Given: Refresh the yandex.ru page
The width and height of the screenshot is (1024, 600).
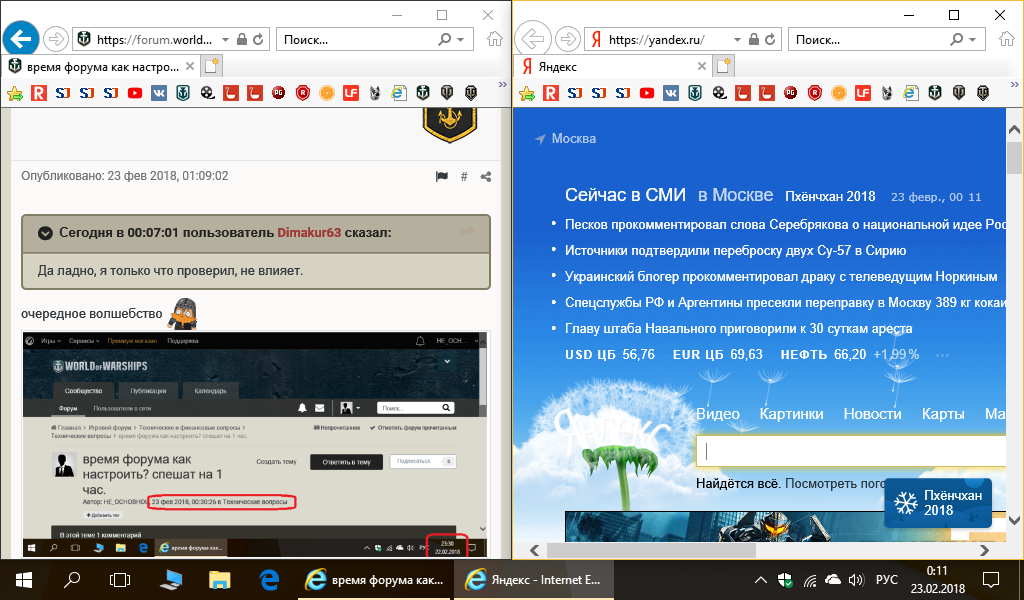Looking at the screenshot, I should pos(771,40).
